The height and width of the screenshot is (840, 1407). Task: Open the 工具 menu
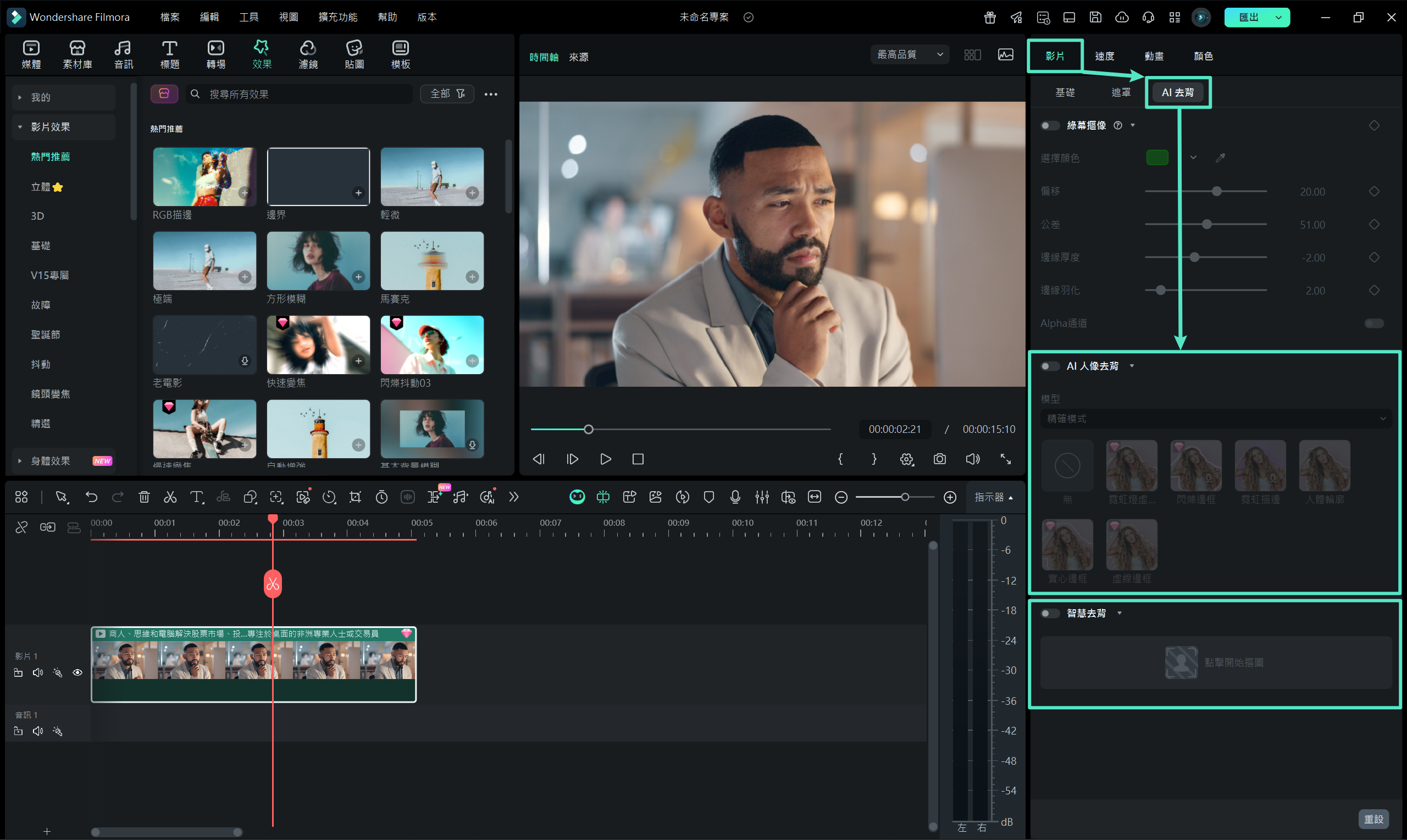(248, 17)
